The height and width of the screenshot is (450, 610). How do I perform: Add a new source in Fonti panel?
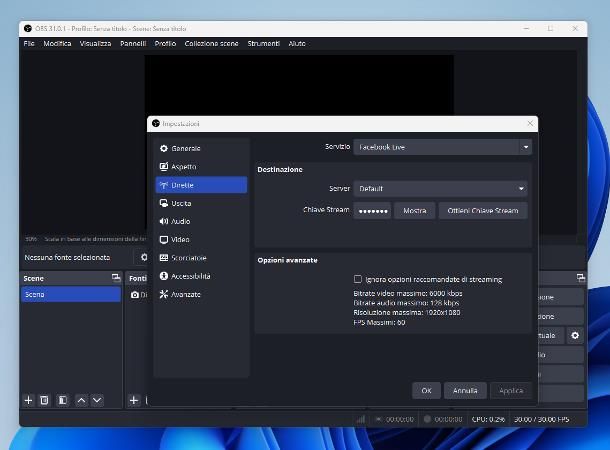pyautogui.click(x=134, y=400)
